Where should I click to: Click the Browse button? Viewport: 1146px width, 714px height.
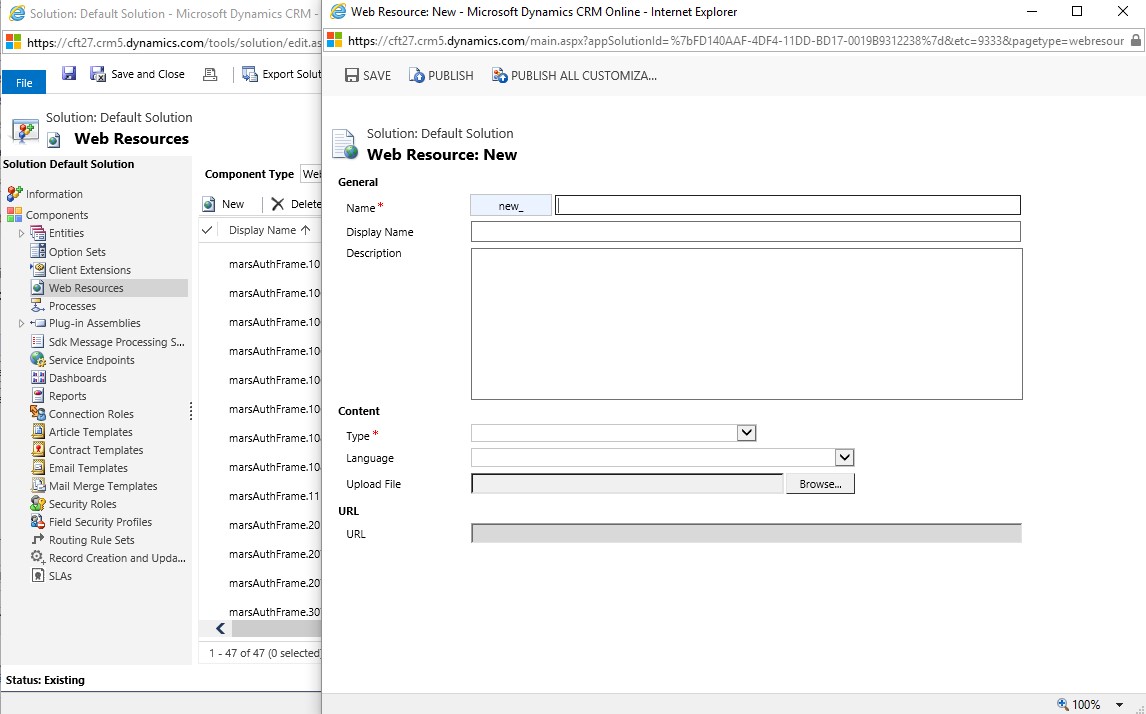pos(820,484)
